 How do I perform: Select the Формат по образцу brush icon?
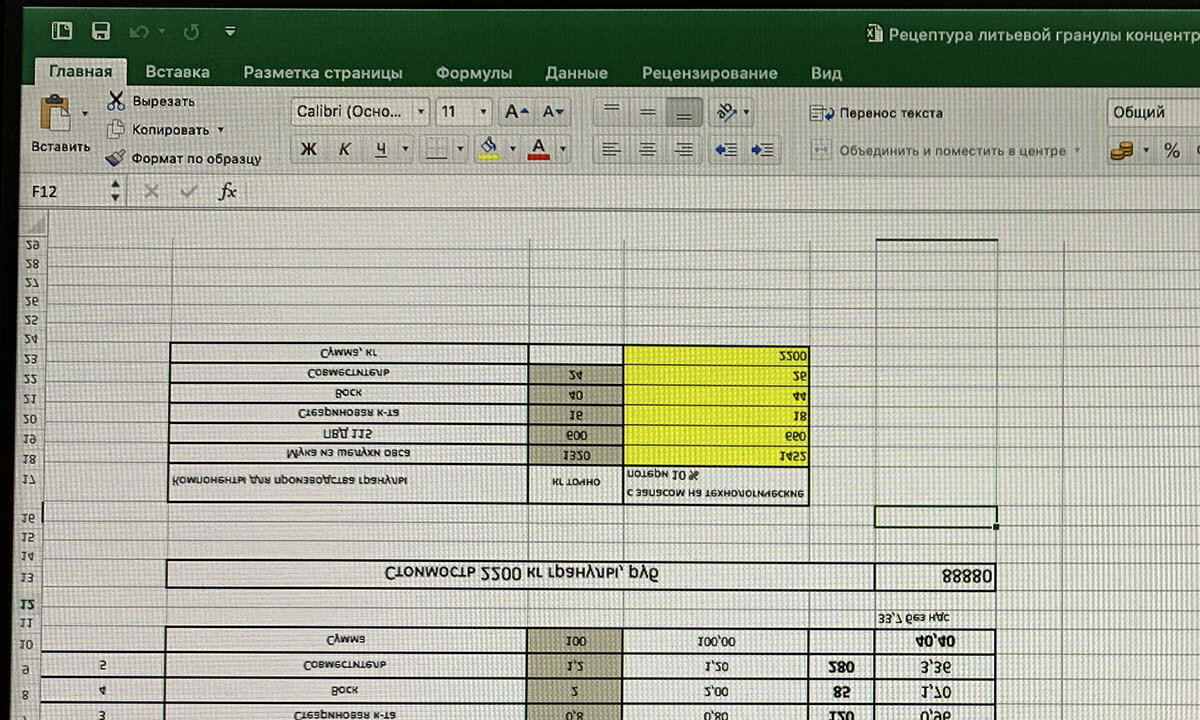[119, 158]
